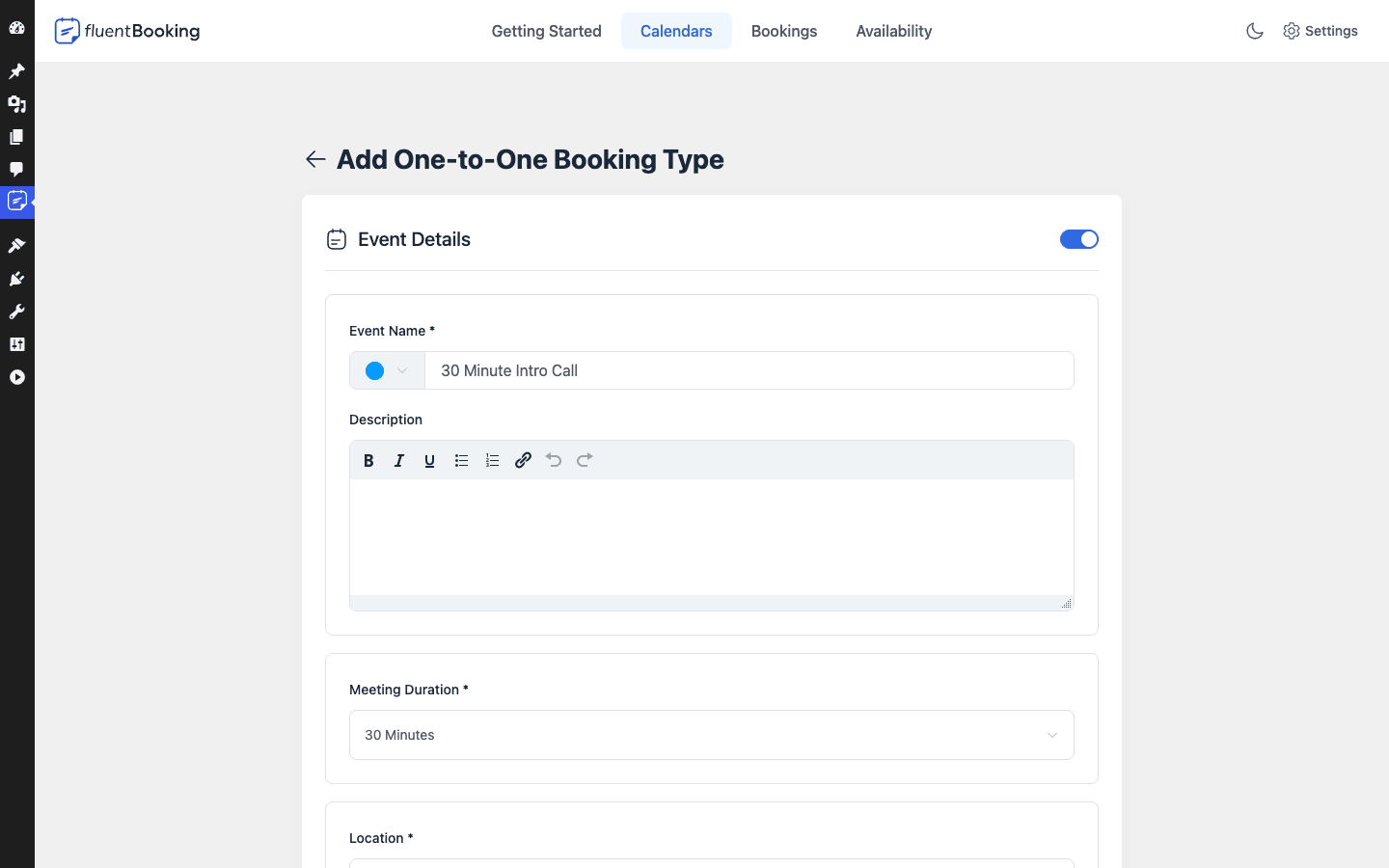Click inside the Description text area
Viewport: 1389px width, 868px height.
712,537
